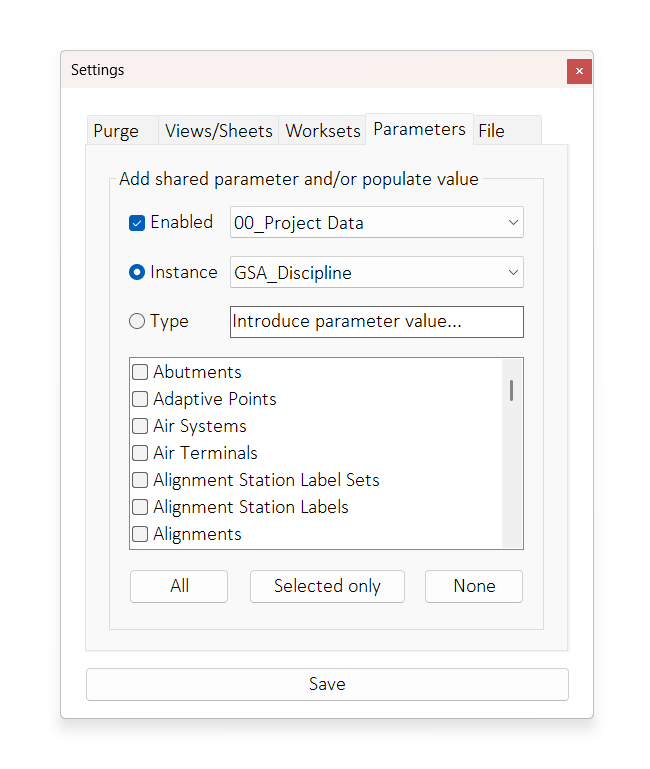This screenshot has width=650, height=769.
Task: Open the Views/Sheets tab
Action: (218, 131)
